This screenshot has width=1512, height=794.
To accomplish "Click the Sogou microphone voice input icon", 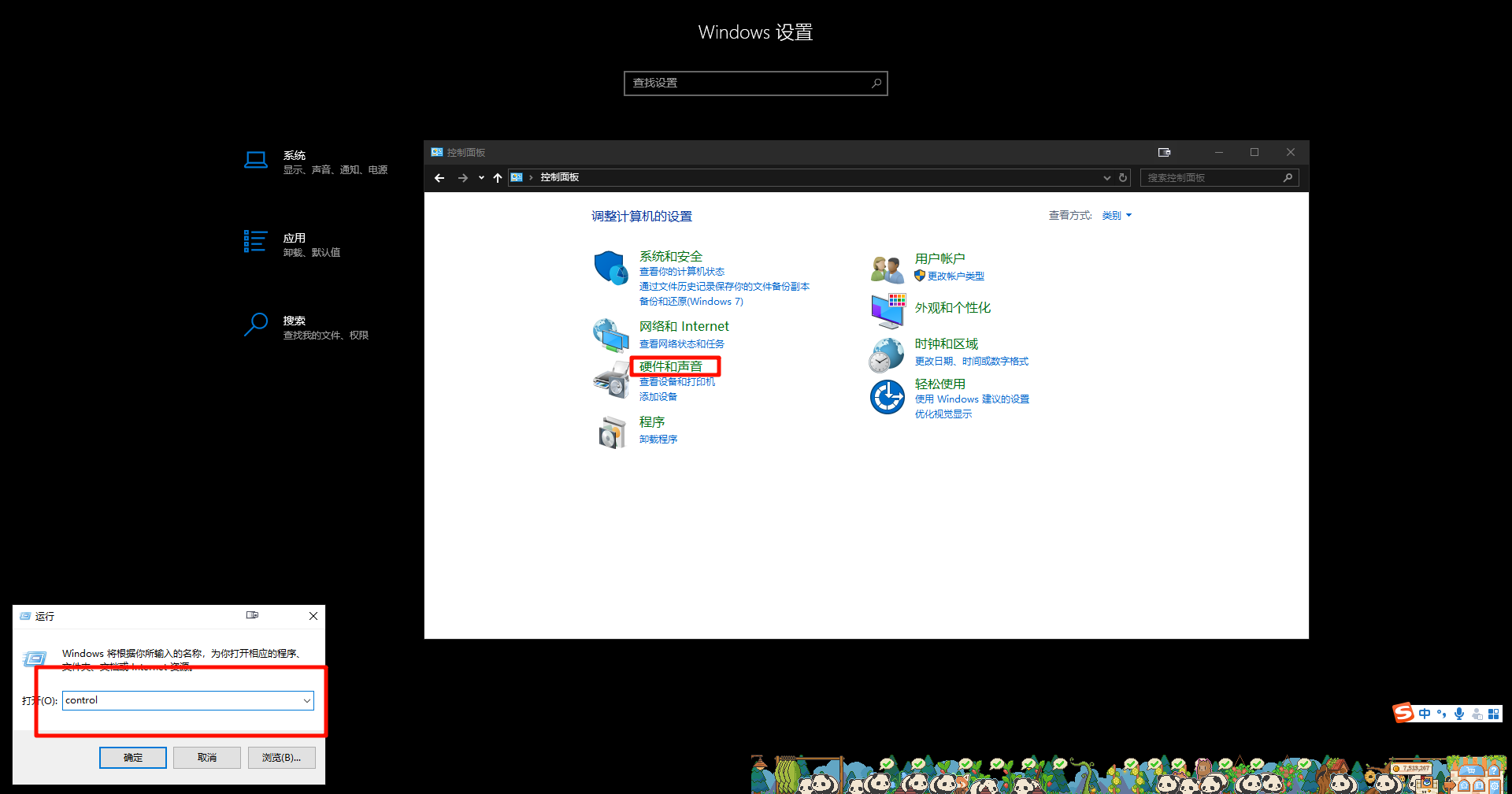I will tap(1459, 714).
